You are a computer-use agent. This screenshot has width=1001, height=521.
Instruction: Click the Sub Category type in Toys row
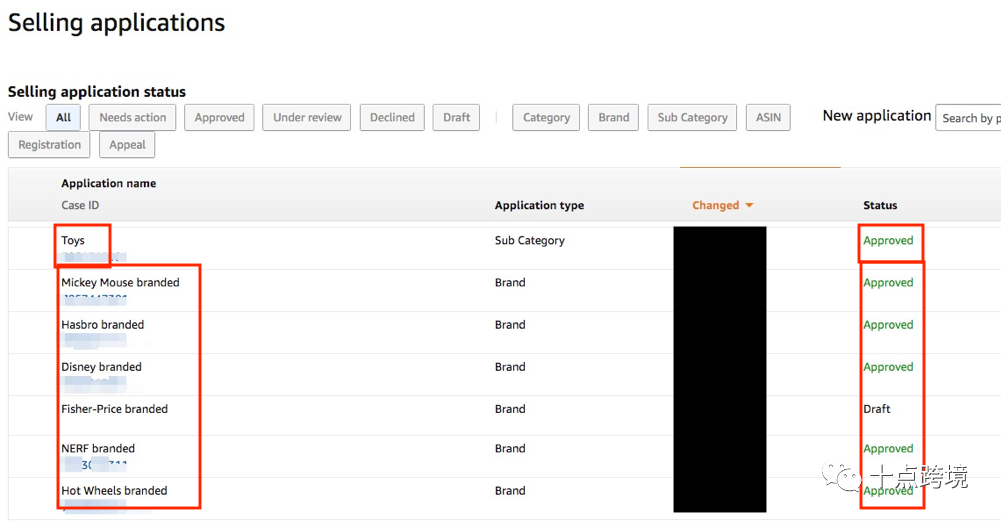529,241
